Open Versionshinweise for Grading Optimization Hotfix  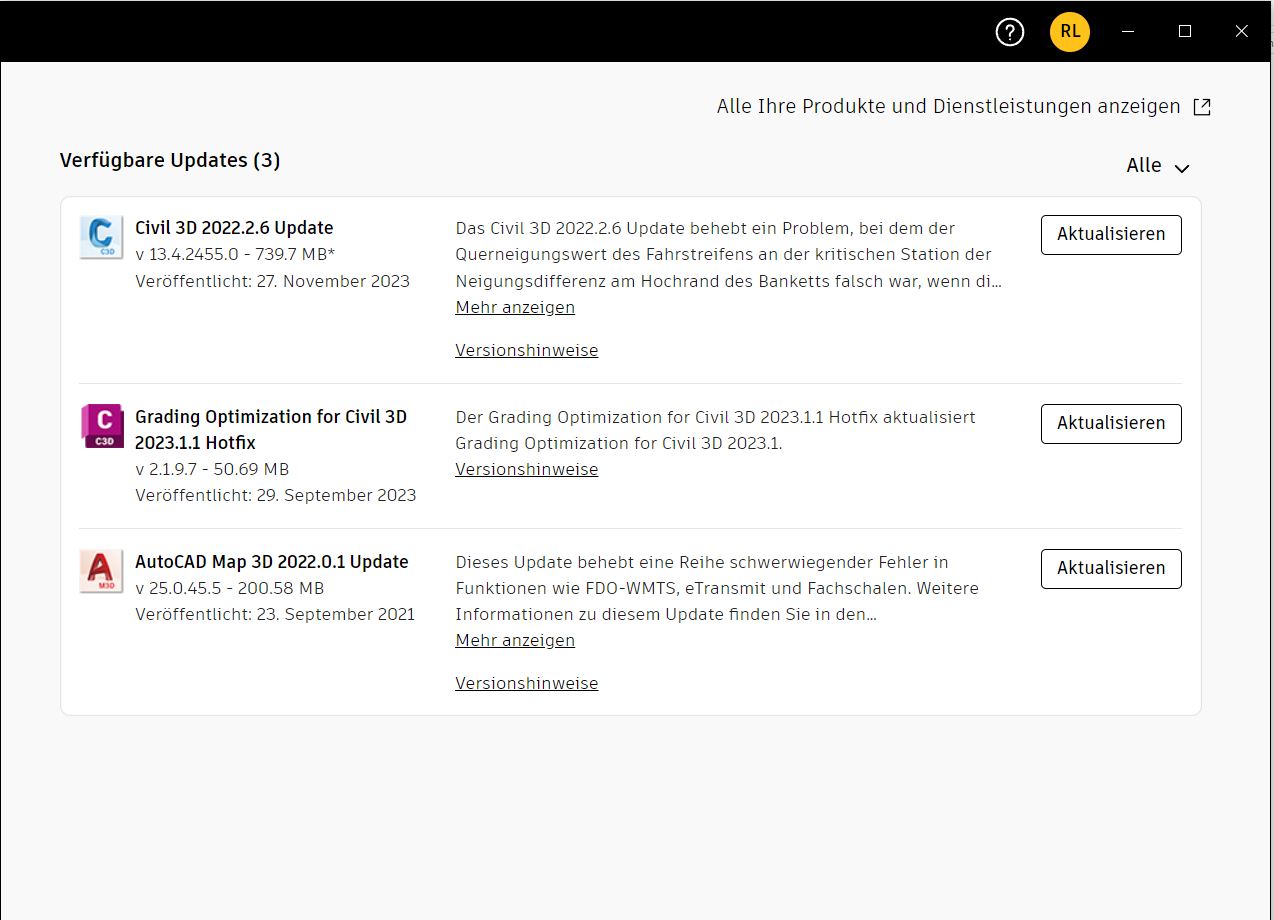tap(527, 470)
